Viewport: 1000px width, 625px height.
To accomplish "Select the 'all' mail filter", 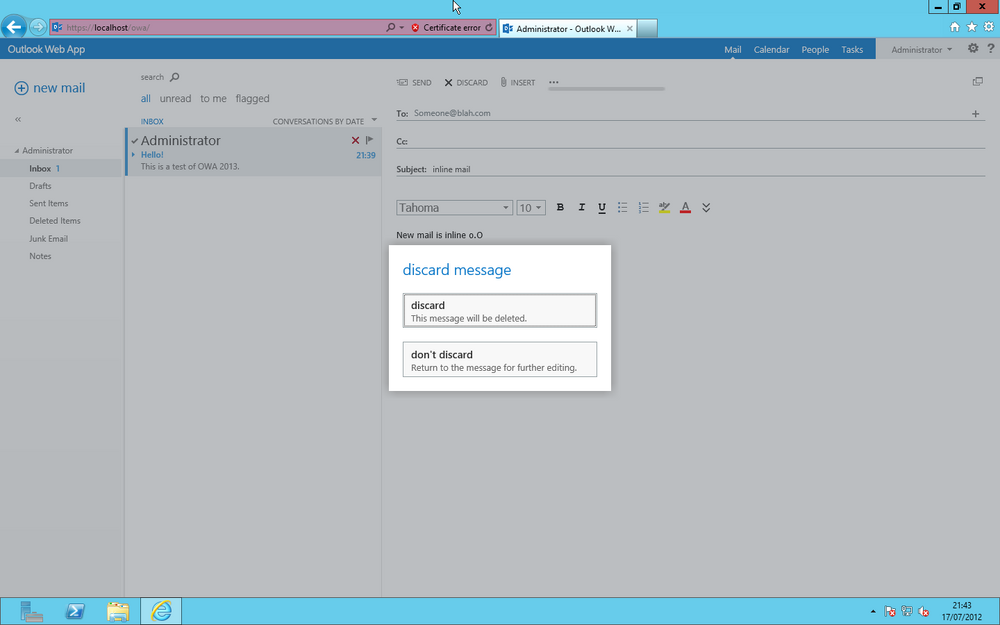I will pos(146,98).
